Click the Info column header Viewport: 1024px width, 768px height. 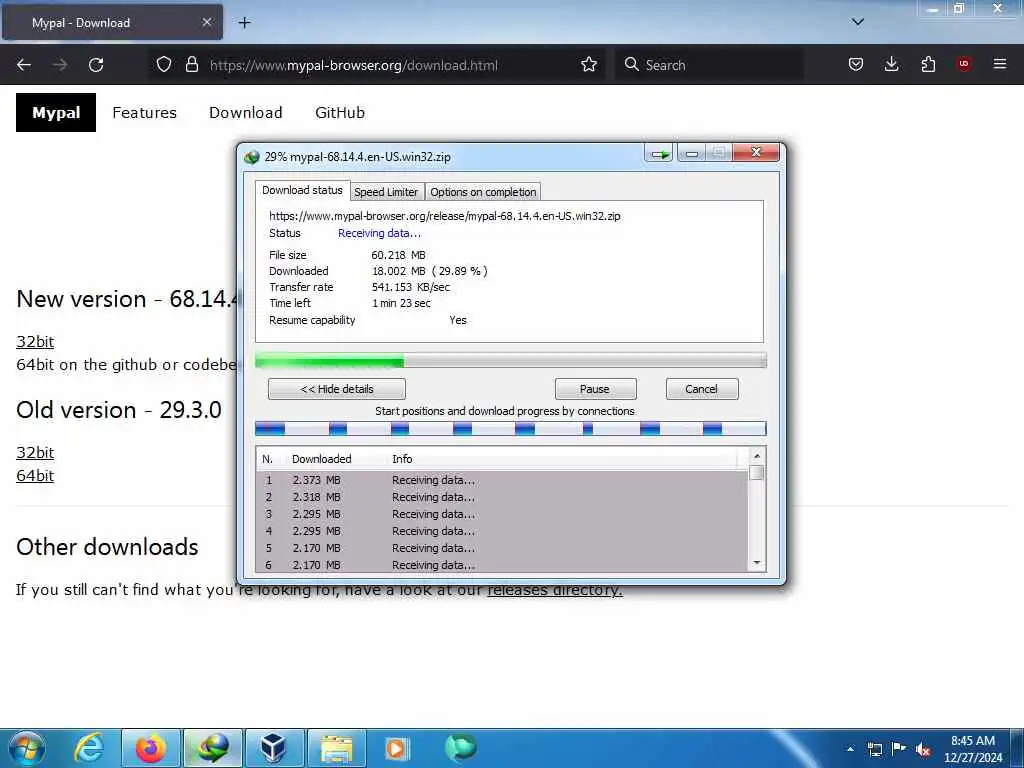coord(402,459)
